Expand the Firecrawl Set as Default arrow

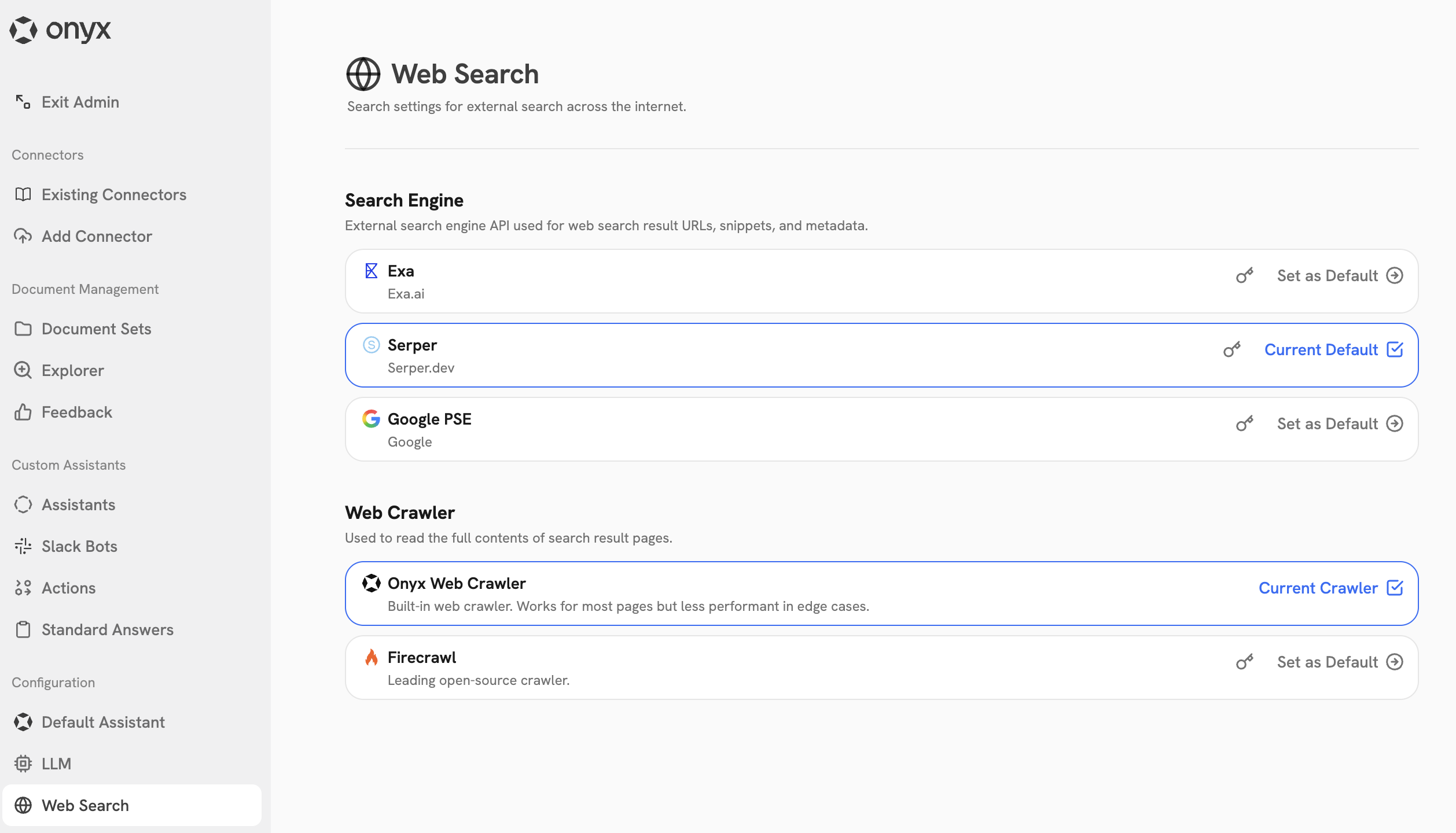coord(1395,662)
